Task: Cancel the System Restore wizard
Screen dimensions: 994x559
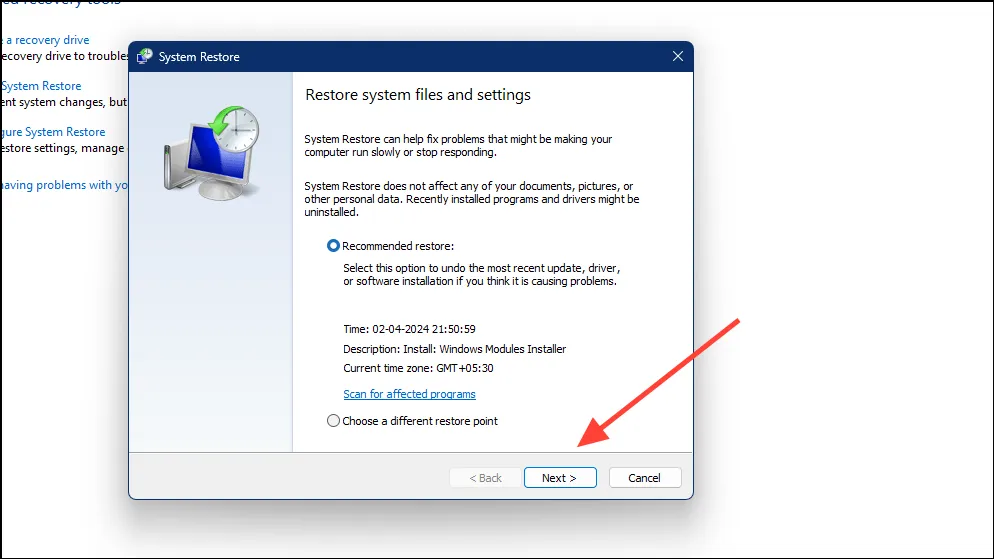Action: tap(645, 478)
